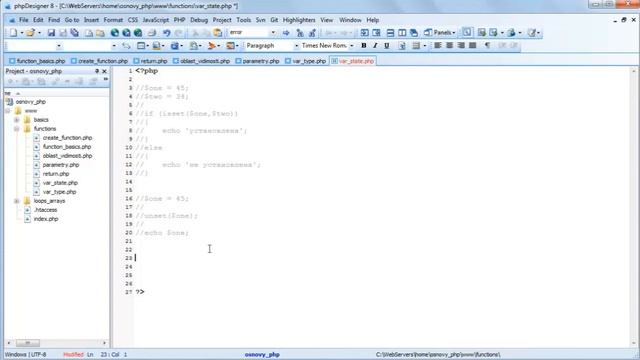This screenshot has height=360, width=640.
Task: Open the Debug menu
Action: 199,20
